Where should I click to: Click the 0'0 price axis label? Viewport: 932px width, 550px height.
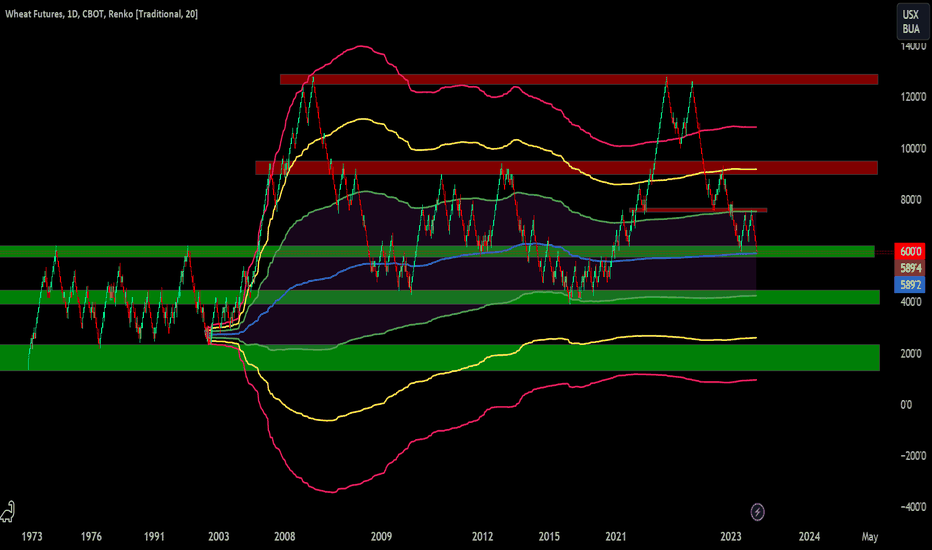pos(906,405)
